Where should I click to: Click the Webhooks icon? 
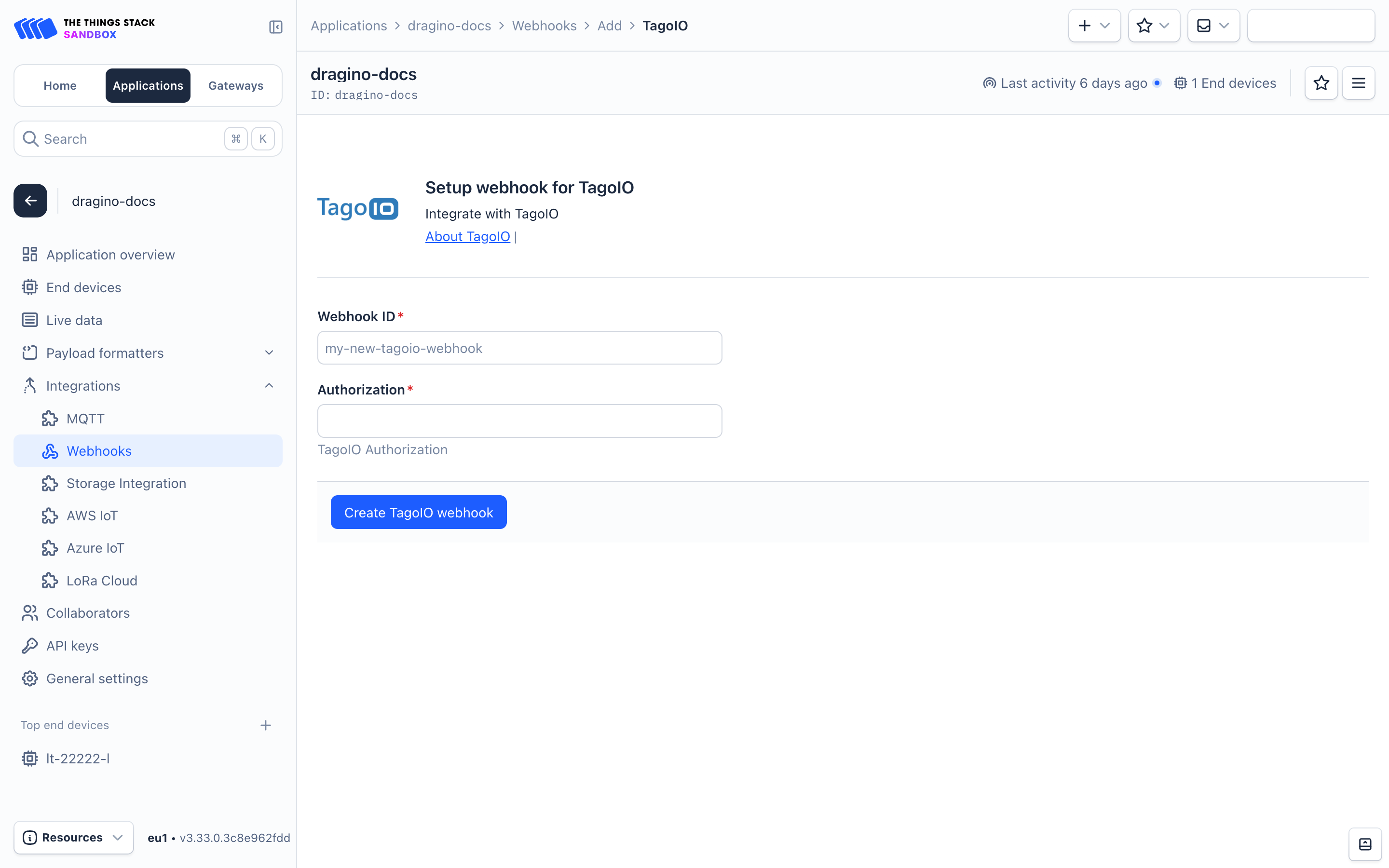pyautogui.click(x=50, y=451)
